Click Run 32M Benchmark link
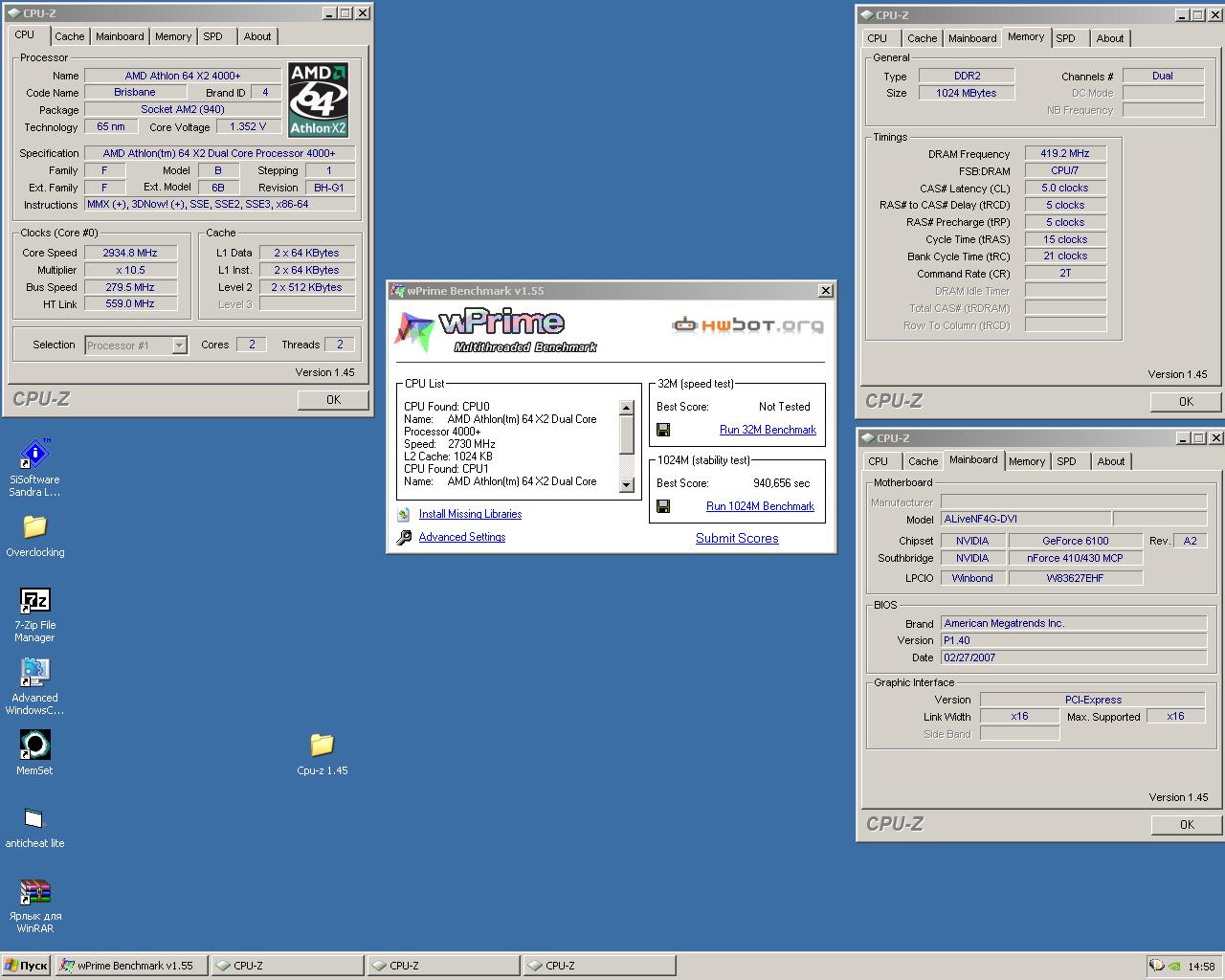This screenshot has width=1225, height=980. [x=768, y=430]
